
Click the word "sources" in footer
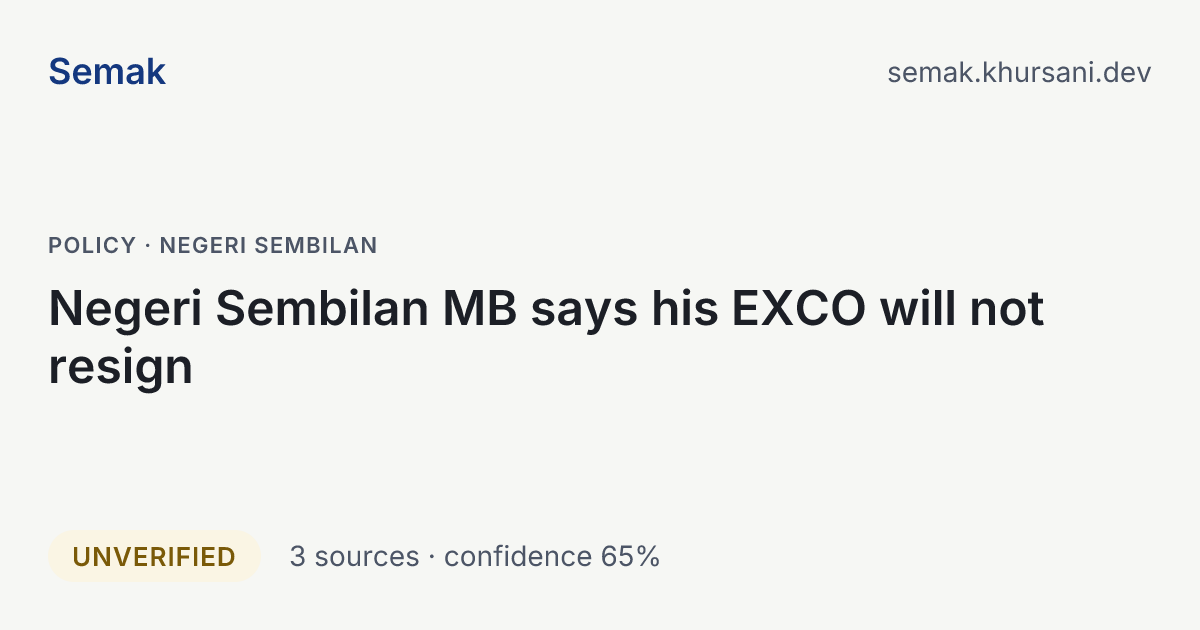coord(367,557)
